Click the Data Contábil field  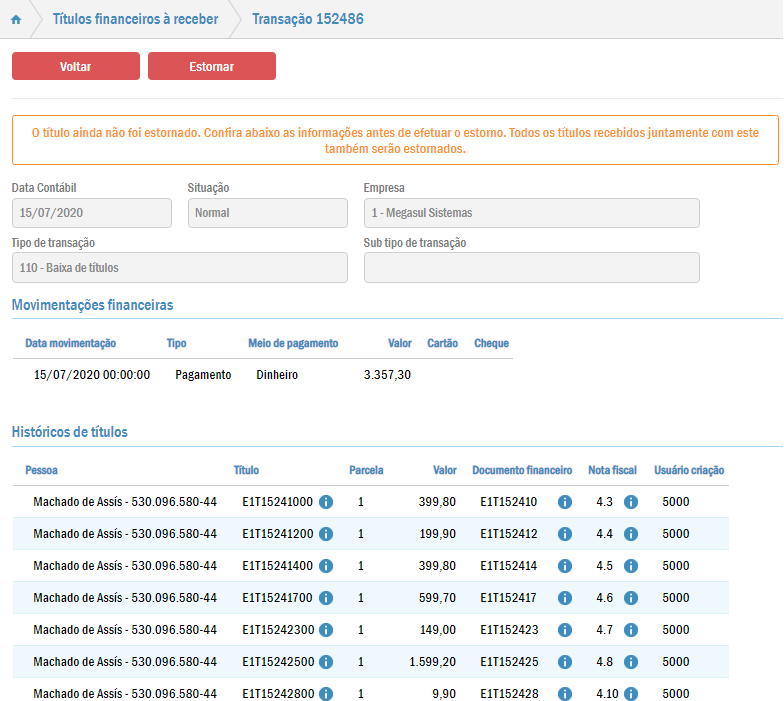pyautogui.click(x=92, y=213)
